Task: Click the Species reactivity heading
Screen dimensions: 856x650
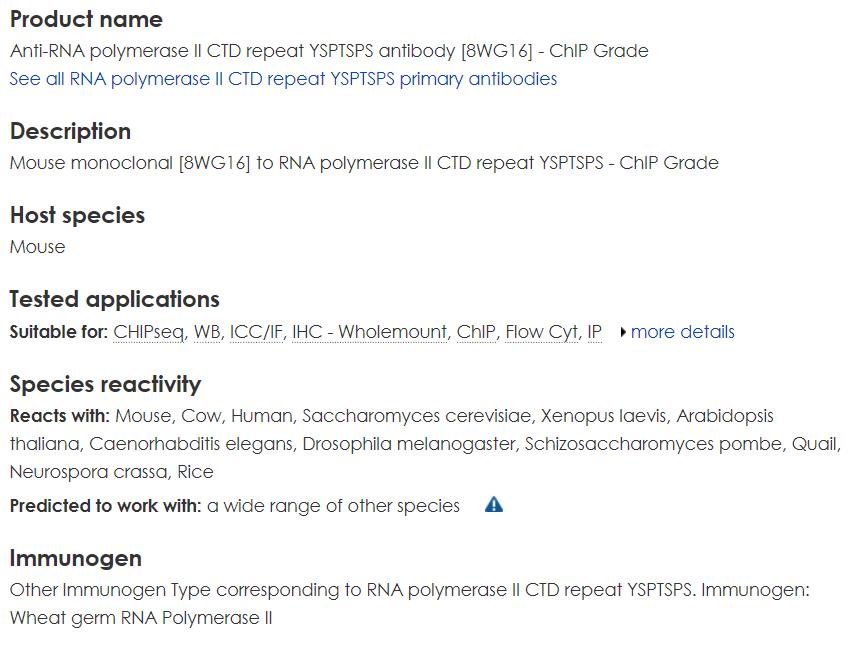Action: (105, 384)
